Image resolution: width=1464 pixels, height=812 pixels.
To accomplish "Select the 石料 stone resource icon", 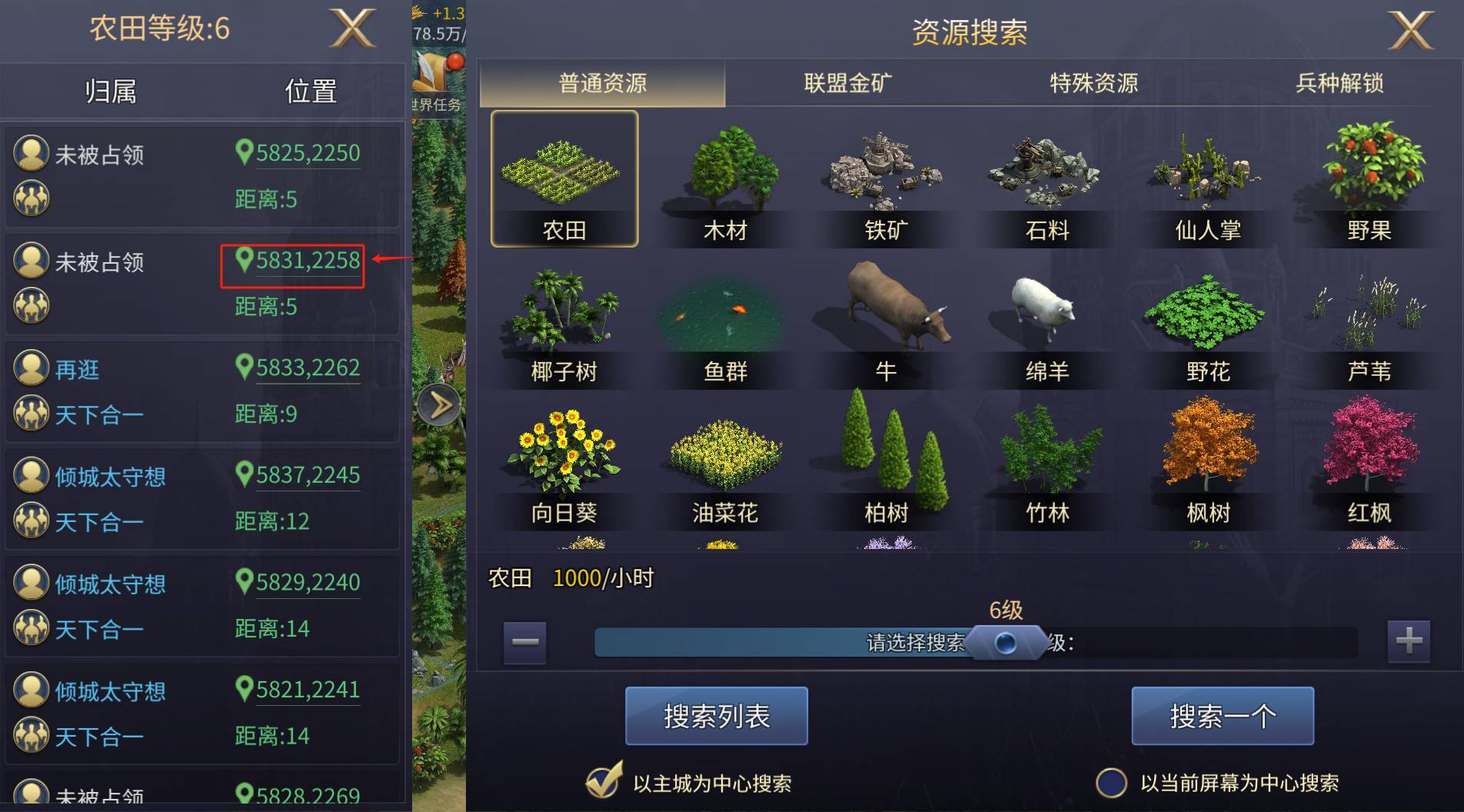I will pyautogui.click(x=1046, y=179).
